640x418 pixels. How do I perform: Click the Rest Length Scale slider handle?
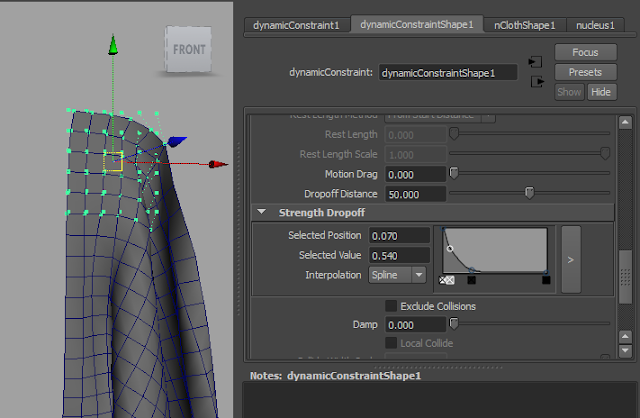click(605, 153)
